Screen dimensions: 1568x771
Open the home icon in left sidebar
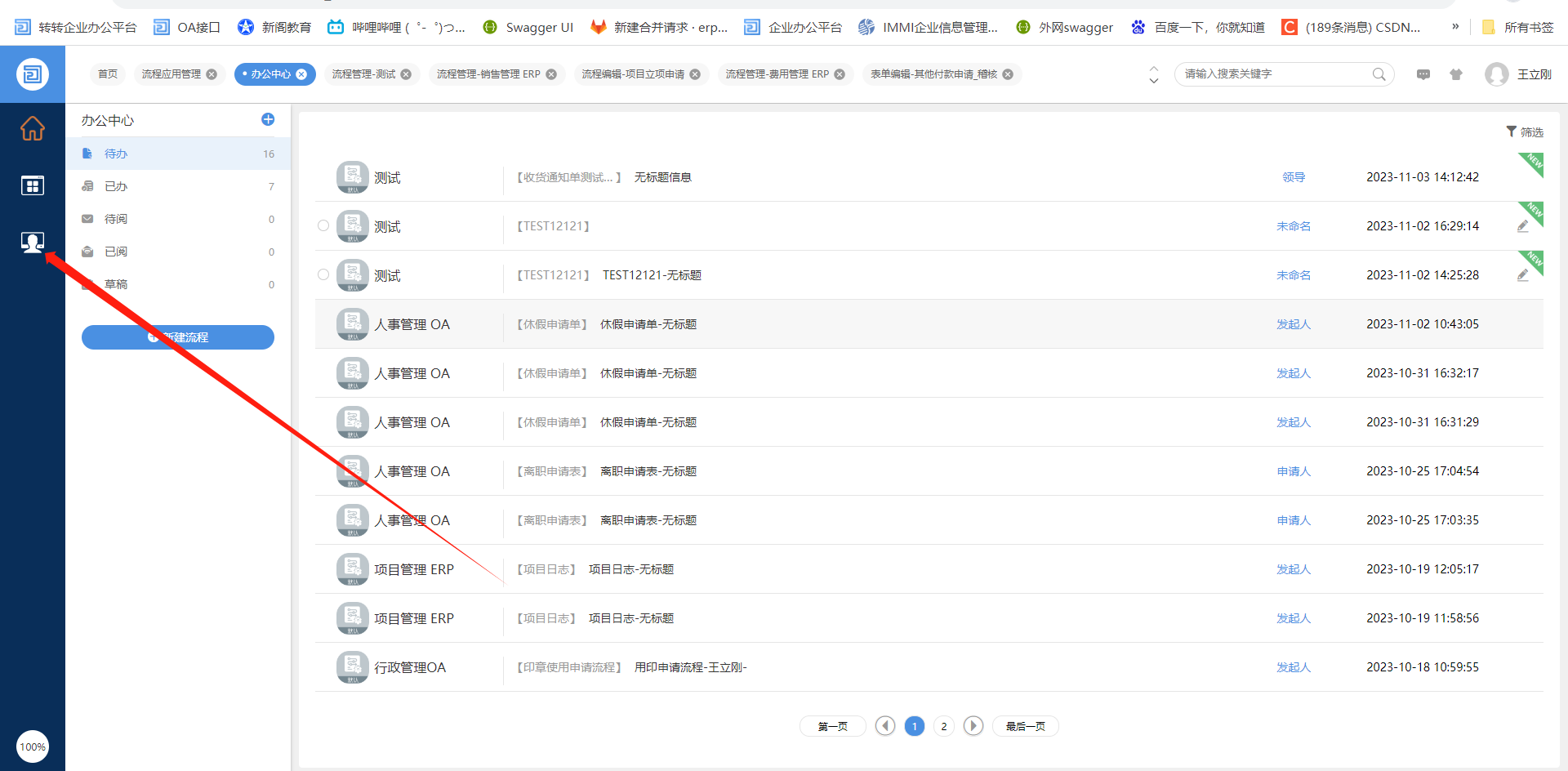click(32, 128)
